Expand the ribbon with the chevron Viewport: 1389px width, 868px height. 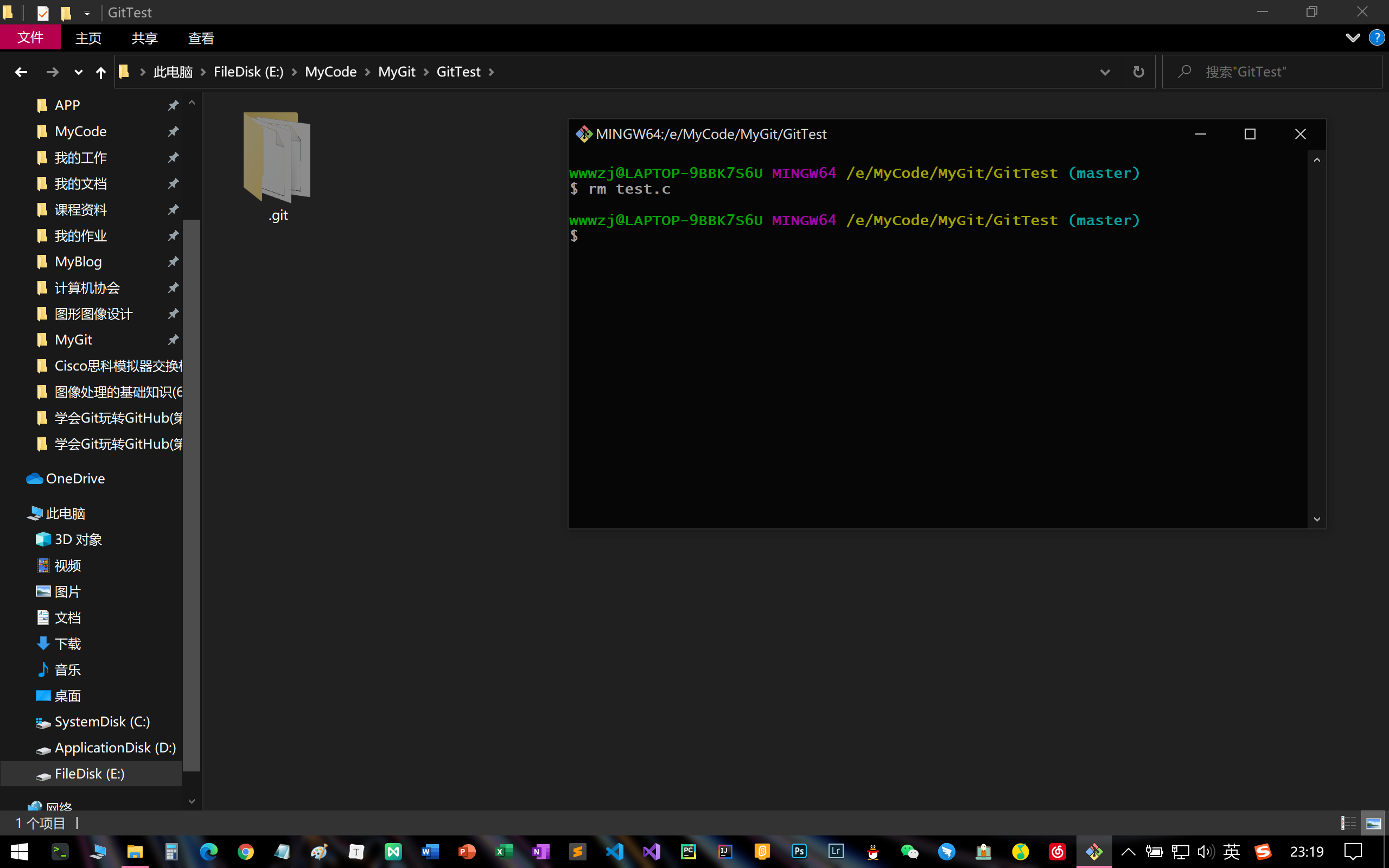click(1353, 38)
